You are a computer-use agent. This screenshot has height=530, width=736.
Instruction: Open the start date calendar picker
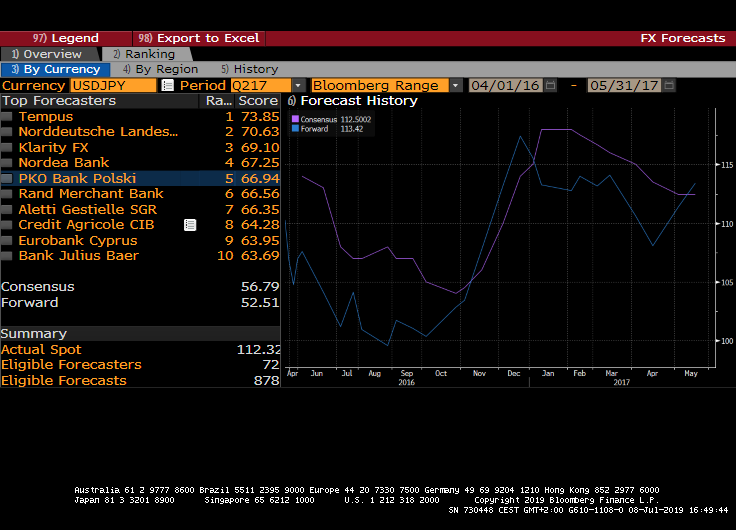point(550,86)
